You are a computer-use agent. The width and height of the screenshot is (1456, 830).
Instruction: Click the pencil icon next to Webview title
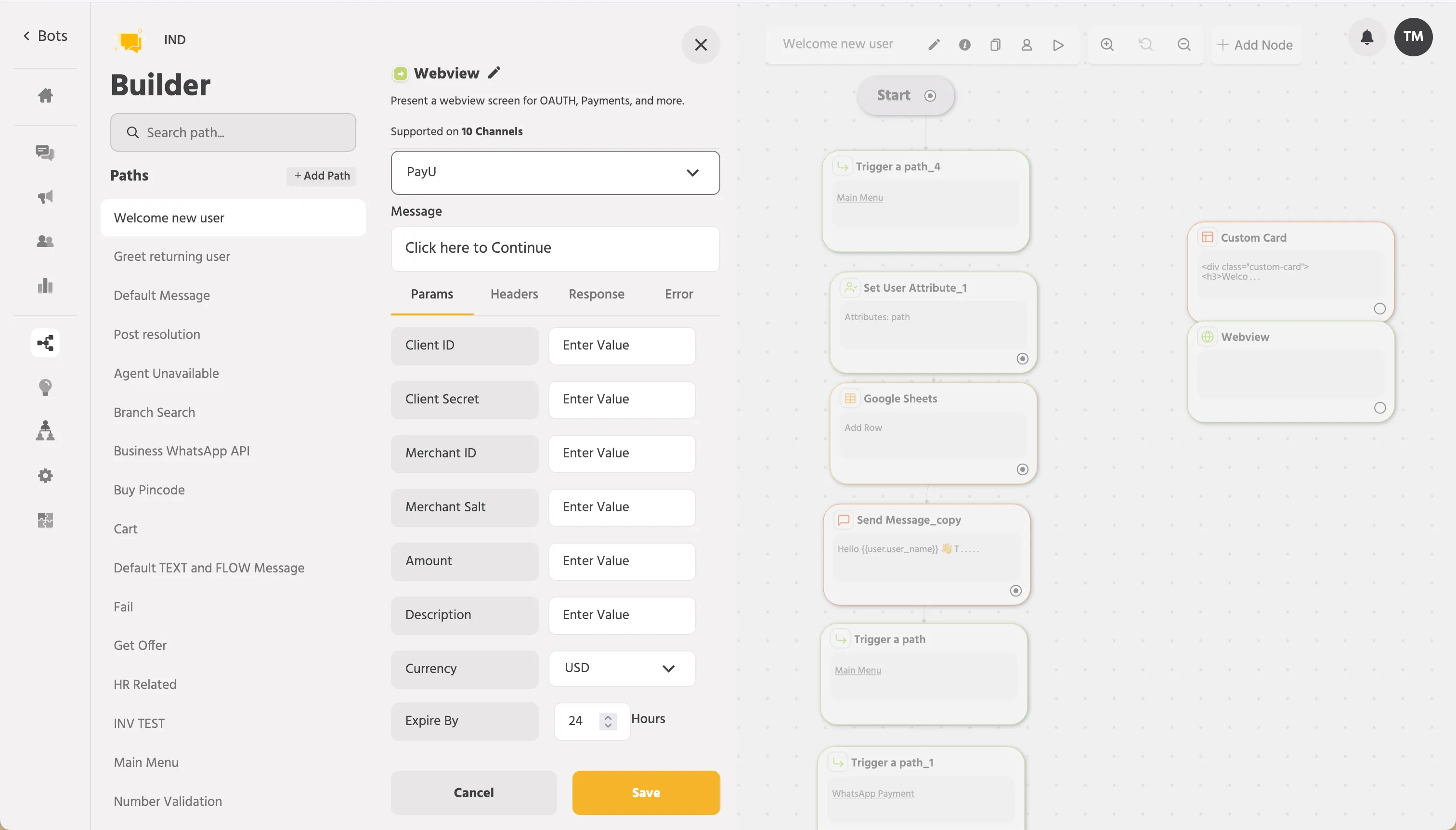[494, 72]
